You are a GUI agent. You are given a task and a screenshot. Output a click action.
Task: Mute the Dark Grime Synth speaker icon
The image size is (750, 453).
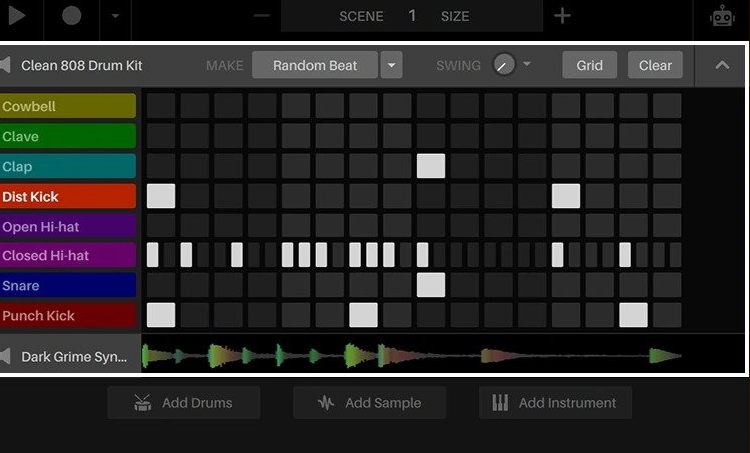tap(5, 356)
